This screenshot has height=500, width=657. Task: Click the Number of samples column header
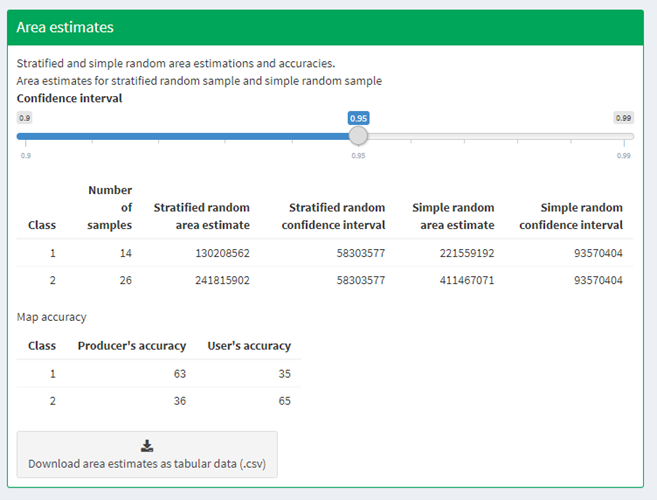[x=110, y=207]
